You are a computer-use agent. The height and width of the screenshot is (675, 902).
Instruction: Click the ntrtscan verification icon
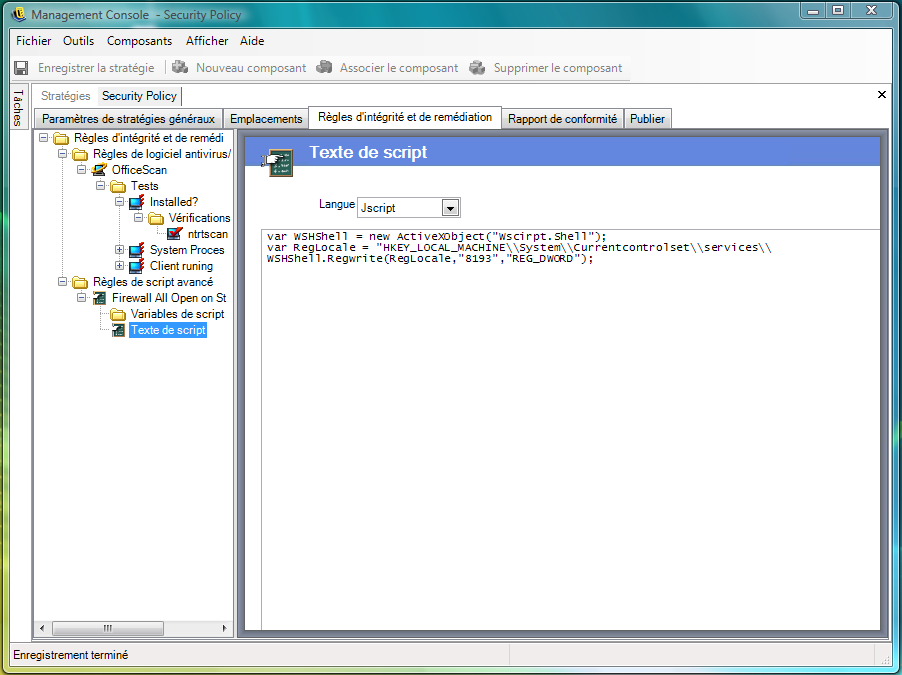tap(175, 234)
